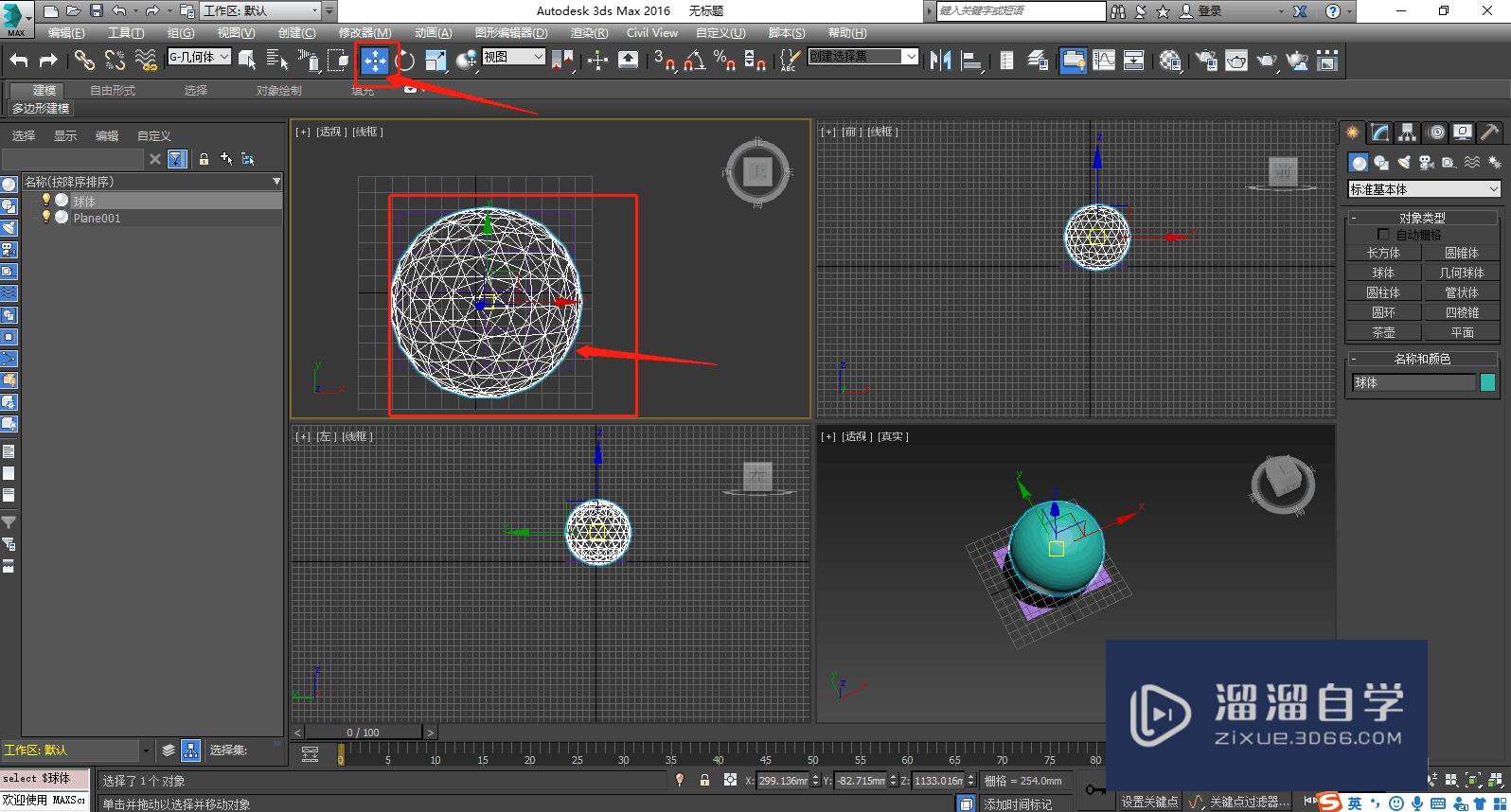Screen dimensions: 1511x812
Task: Click the 茶壶 object button
Action: coord(1383,332)
